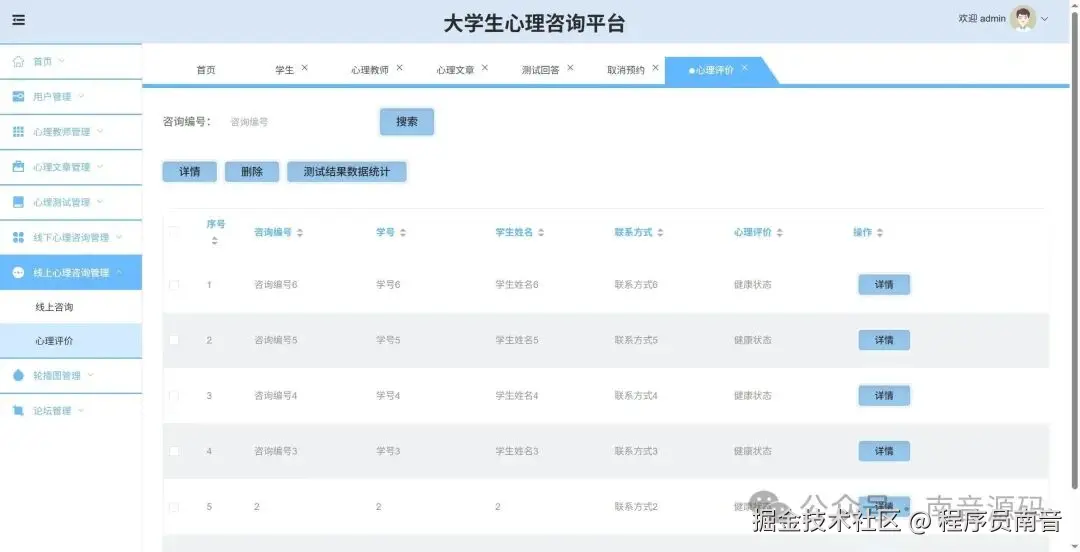Open 详情 for 咨询编号5 row
The width and height of the screenshot is (1080, 552).
884,340
